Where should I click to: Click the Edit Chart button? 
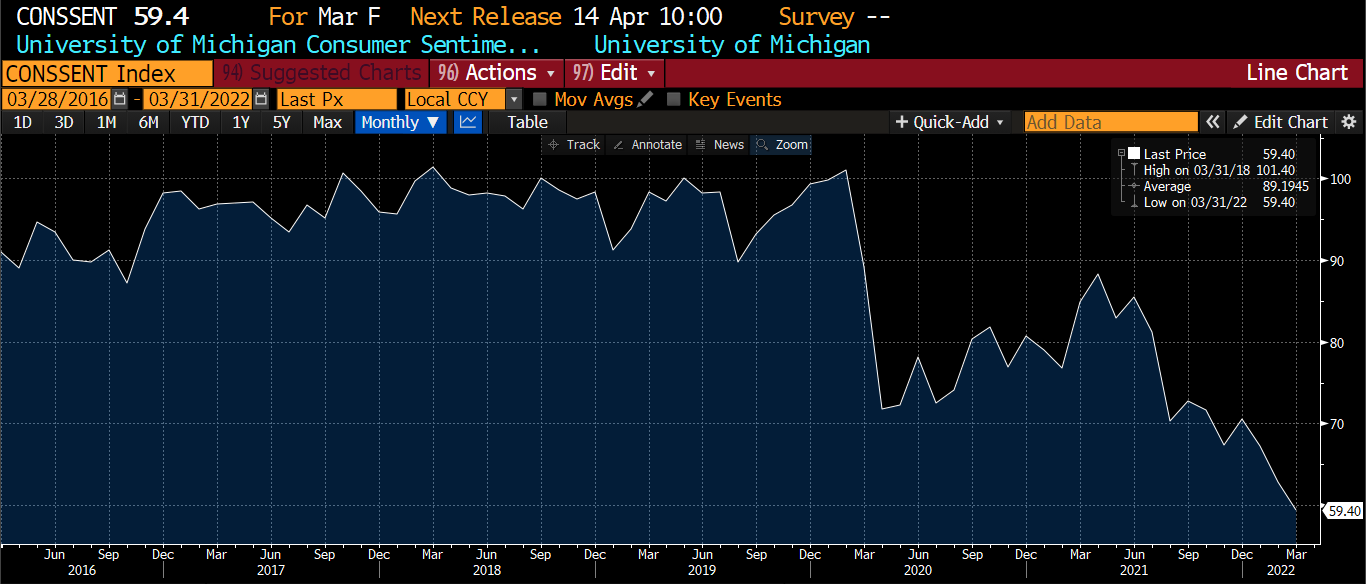point(1281,122)
